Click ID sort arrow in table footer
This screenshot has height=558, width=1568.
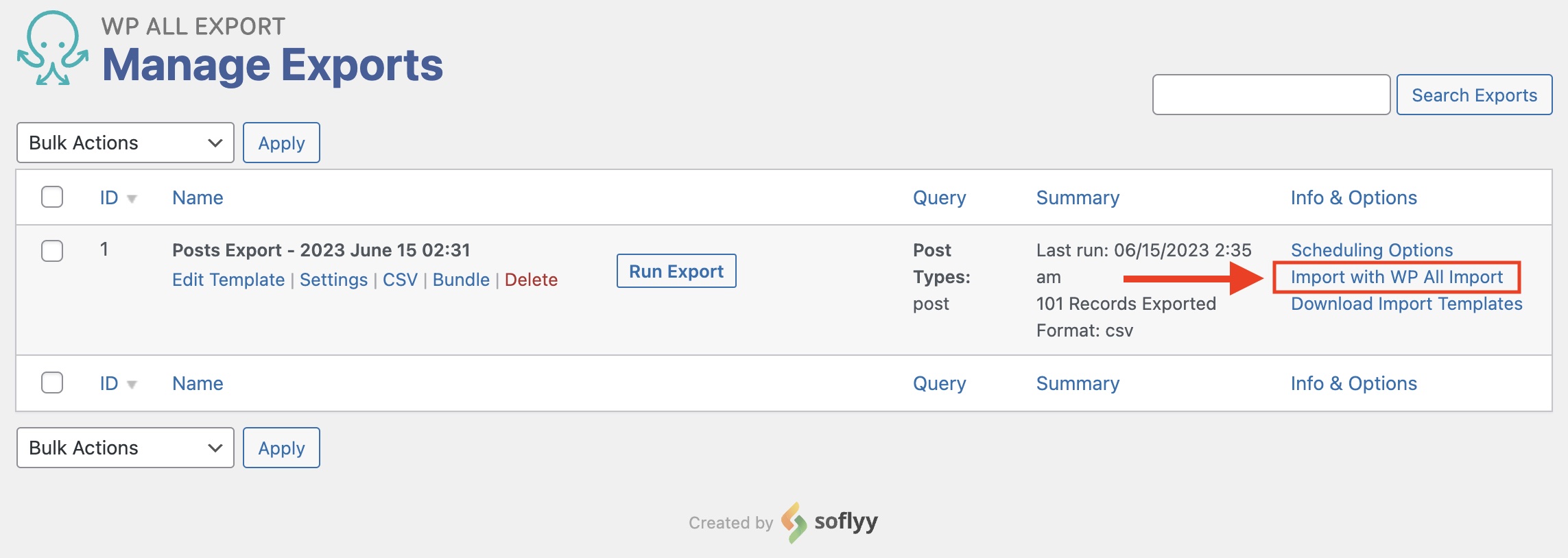click(132, 385)
